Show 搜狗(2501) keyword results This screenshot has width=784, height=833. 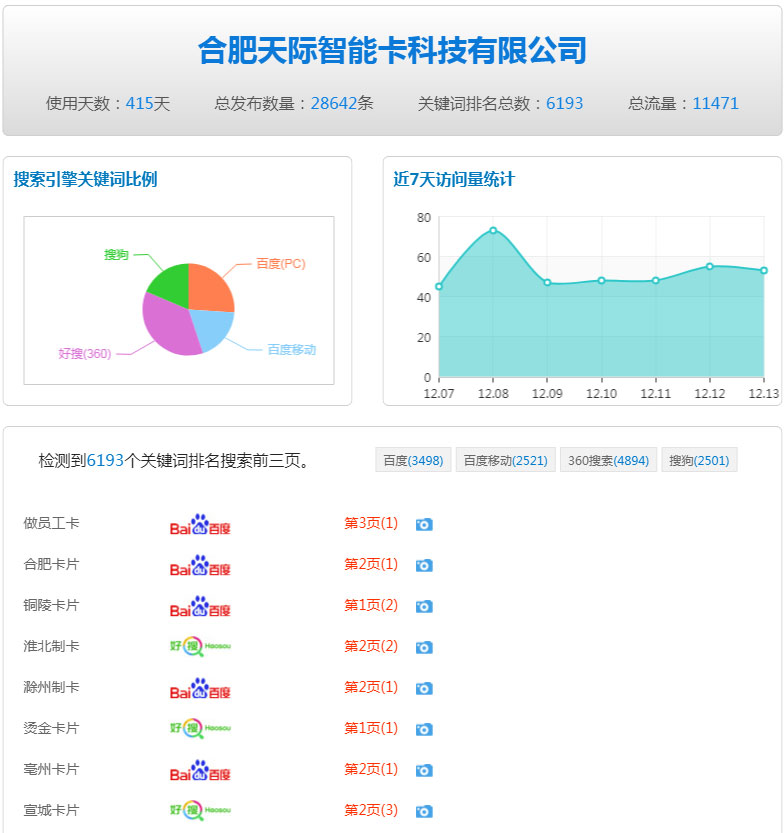click(x=699, y=460)
